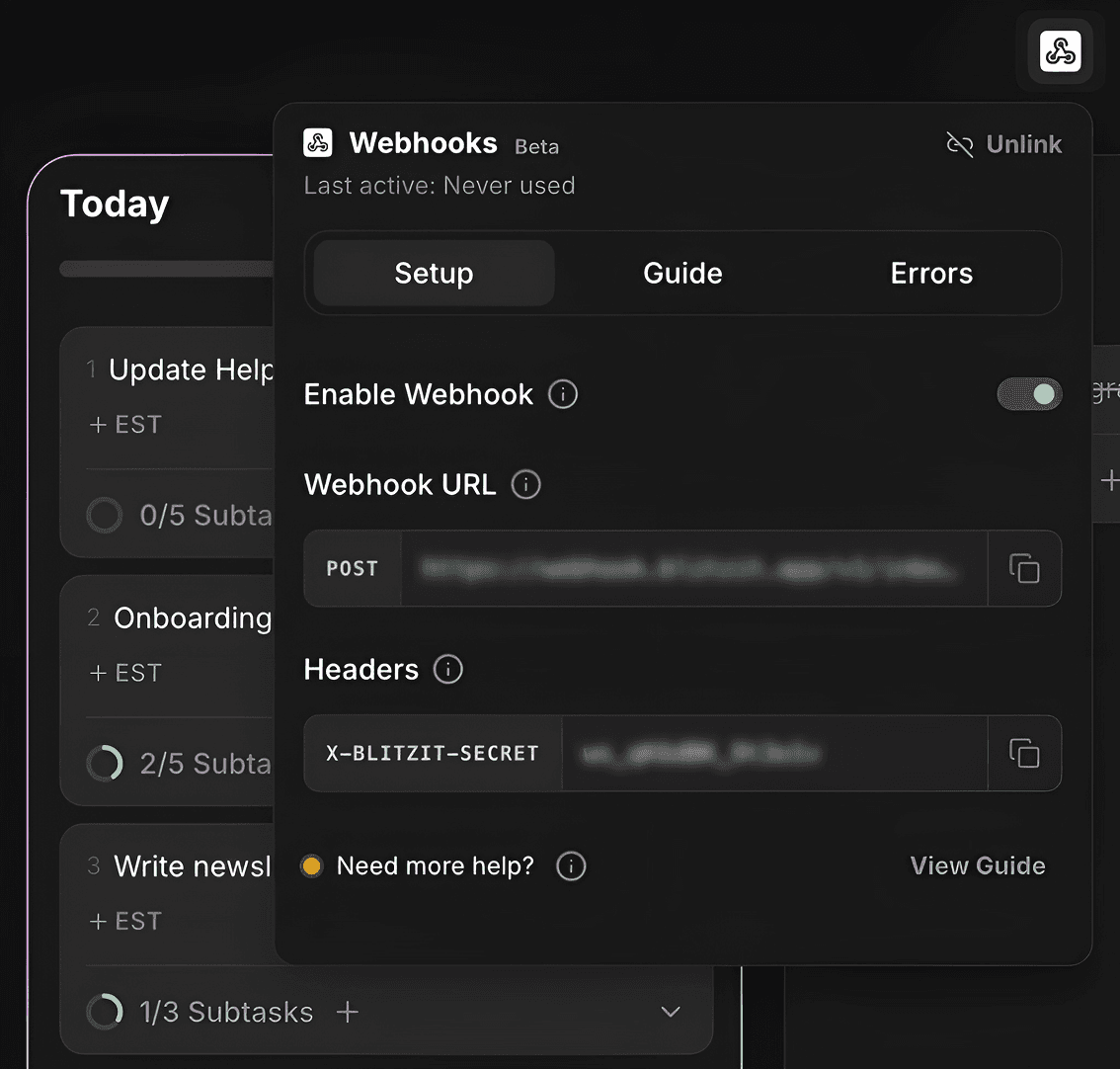Click the Webhooks logo in panel header
The image size is (1120, 1069).
318,143
